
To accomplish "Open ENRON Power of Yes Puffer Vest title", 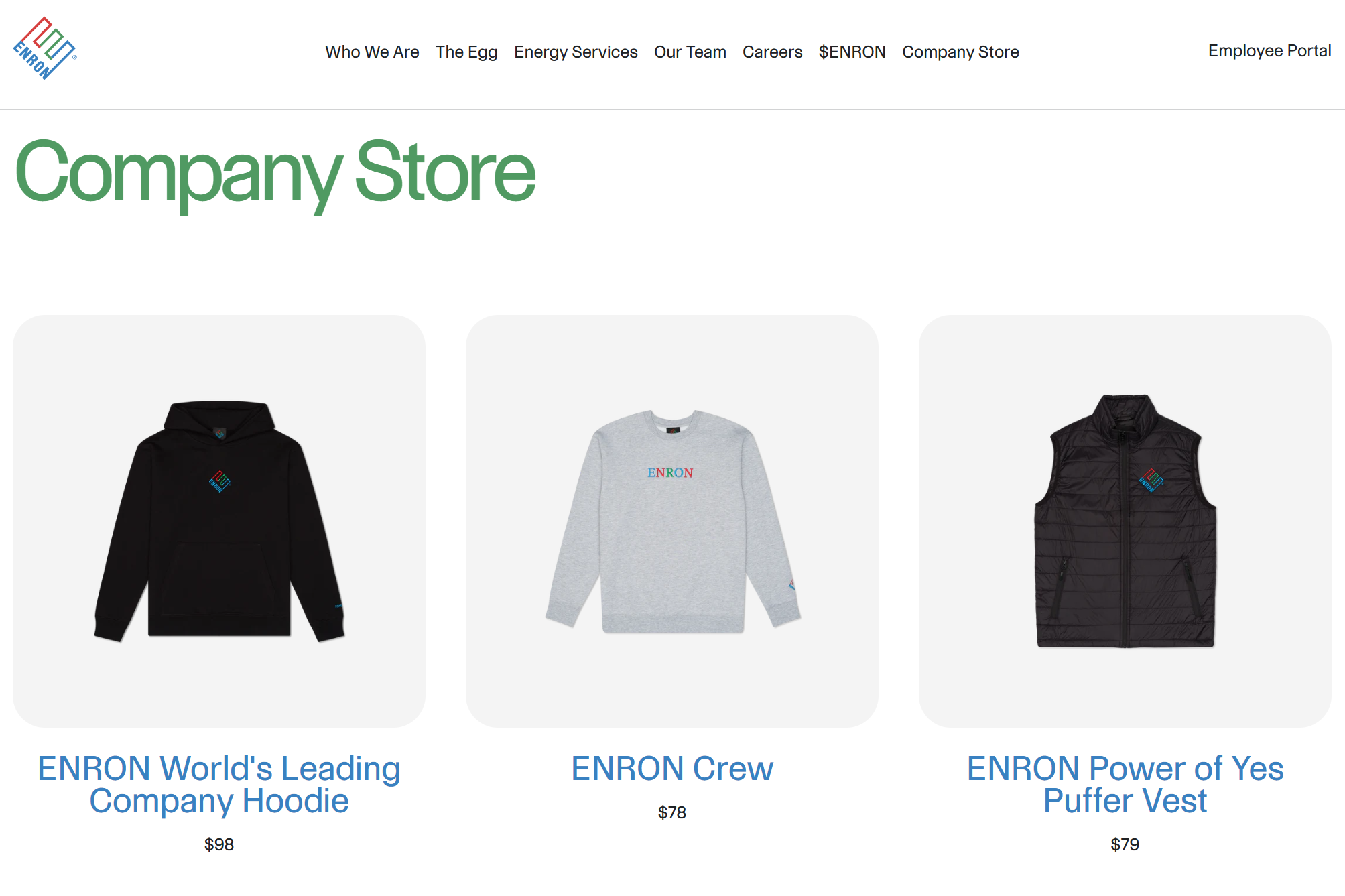I will click(x=1125, y=784).
